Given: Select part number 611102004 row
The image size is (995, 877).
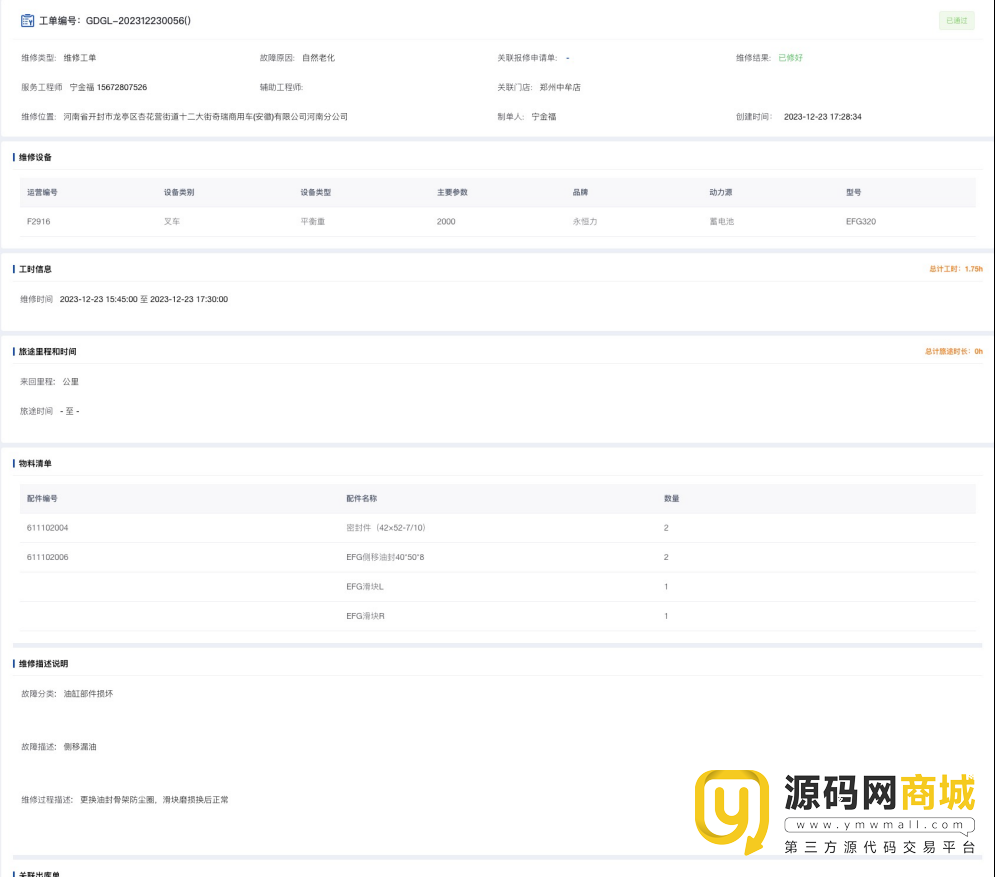Looking at the screenshot, I should [x=47, y=527].
